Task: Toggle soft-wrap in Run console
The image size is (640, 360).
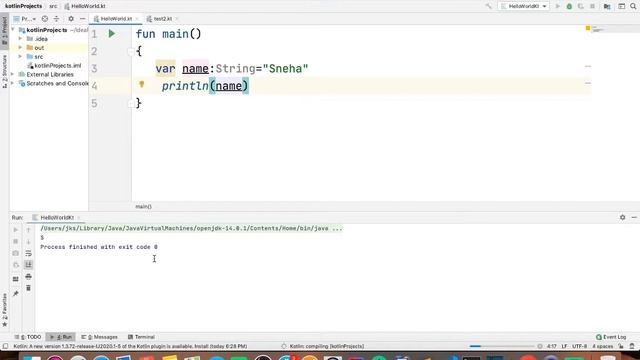Action: coord(29,253)
